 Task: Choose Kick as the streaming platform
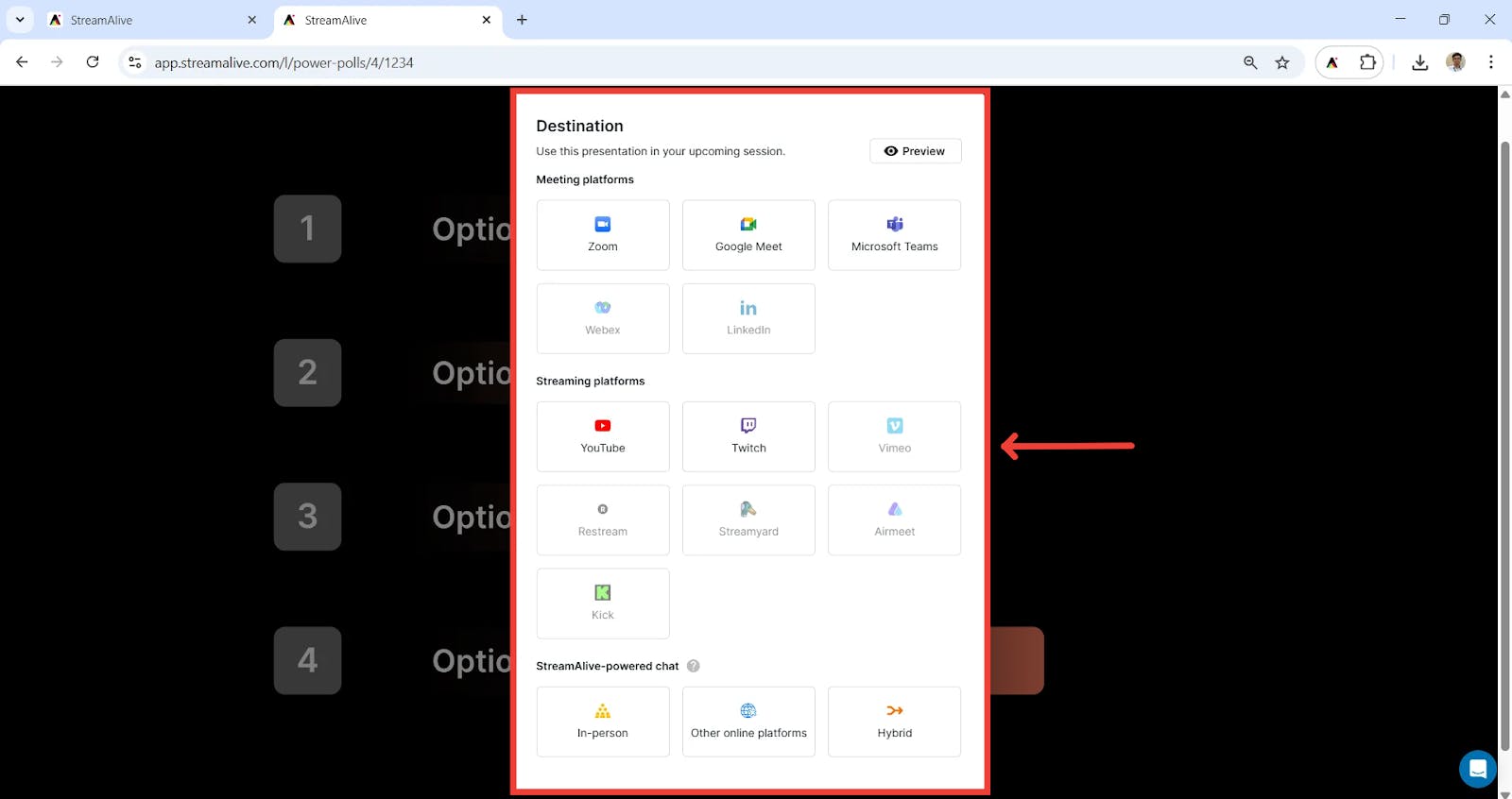pyautogui.click(x=603, y=603)
